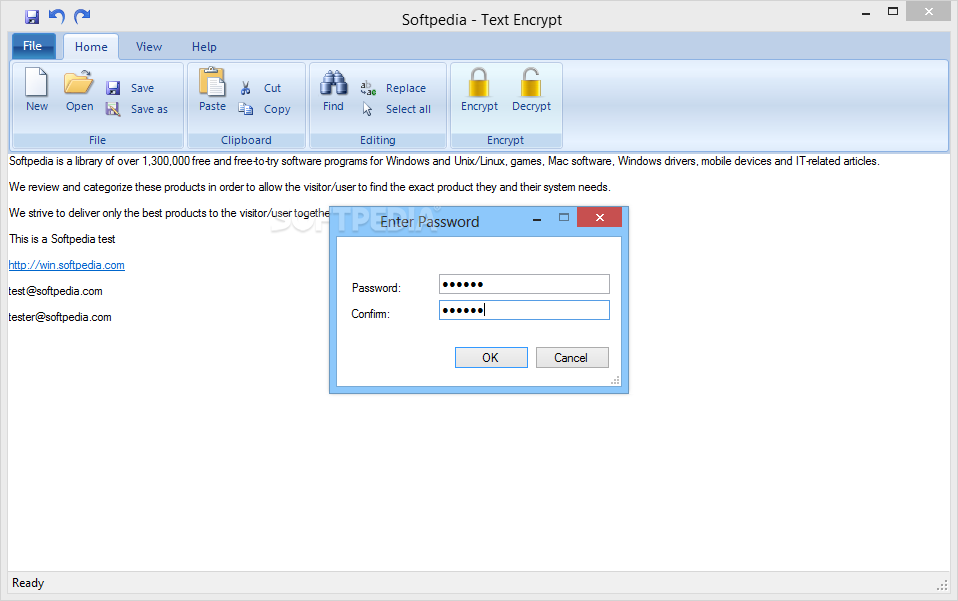Image resolution: width=958 pixels, height=601 pixels.
Task: Click the Save text label in ribbon
Action: [x=142, y=89]
